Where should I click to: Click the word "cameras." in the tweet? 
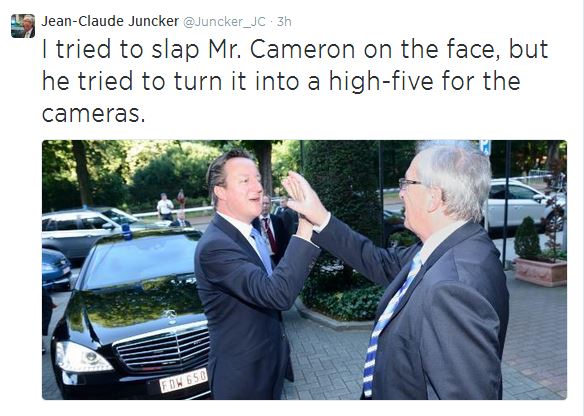(x=93, y=114)
